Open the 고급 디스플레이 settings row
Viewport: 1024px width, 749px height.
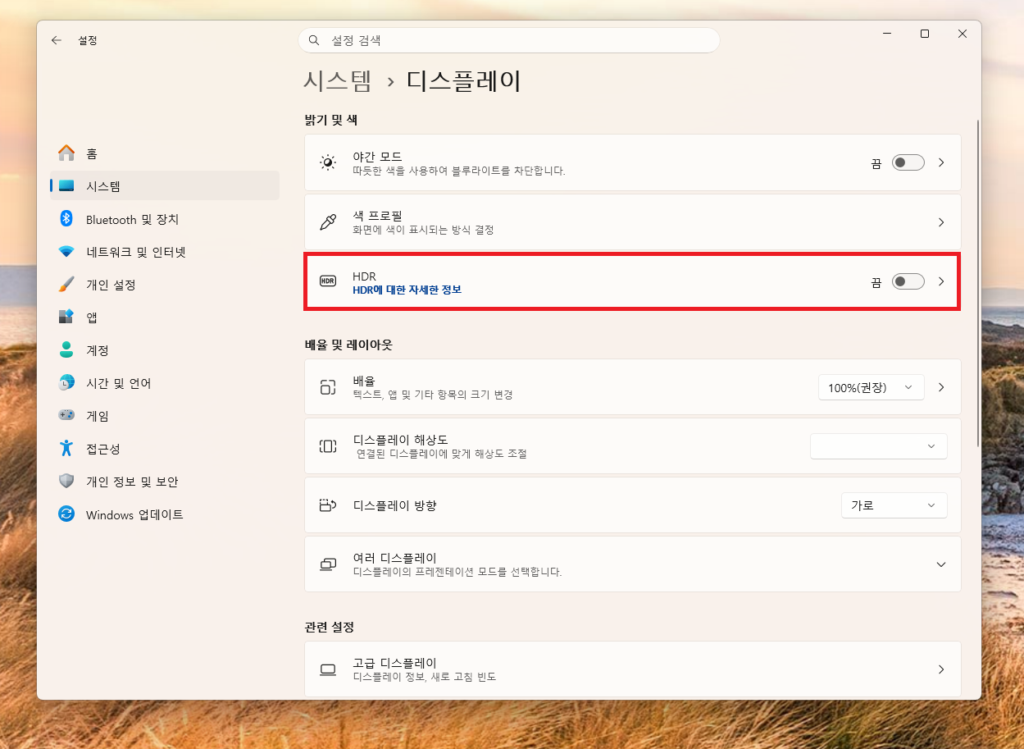point(632,669)
